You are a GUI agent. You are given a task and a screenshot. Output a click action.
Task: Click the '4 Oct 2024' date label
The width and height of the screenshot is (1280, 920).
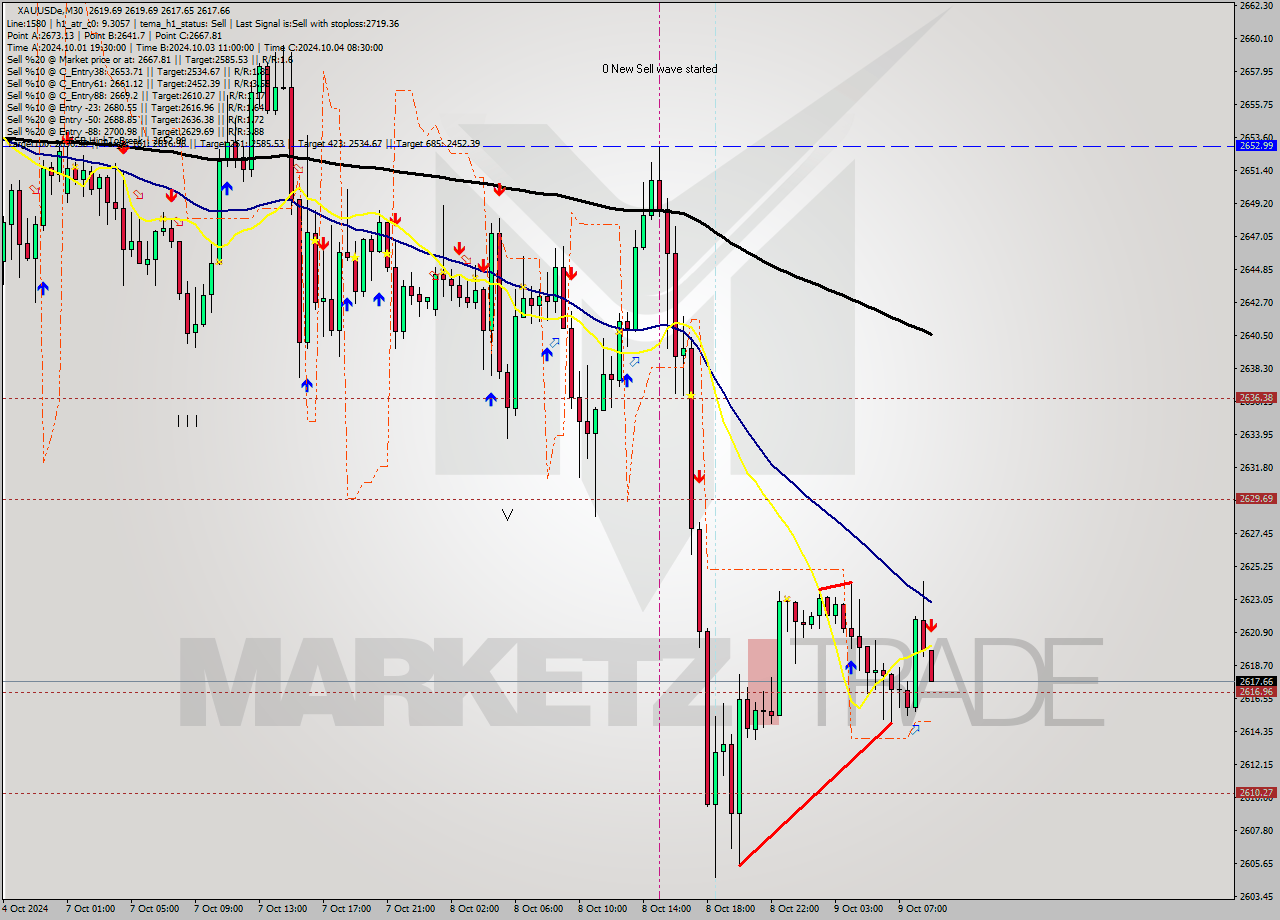[x=24, y=909]
